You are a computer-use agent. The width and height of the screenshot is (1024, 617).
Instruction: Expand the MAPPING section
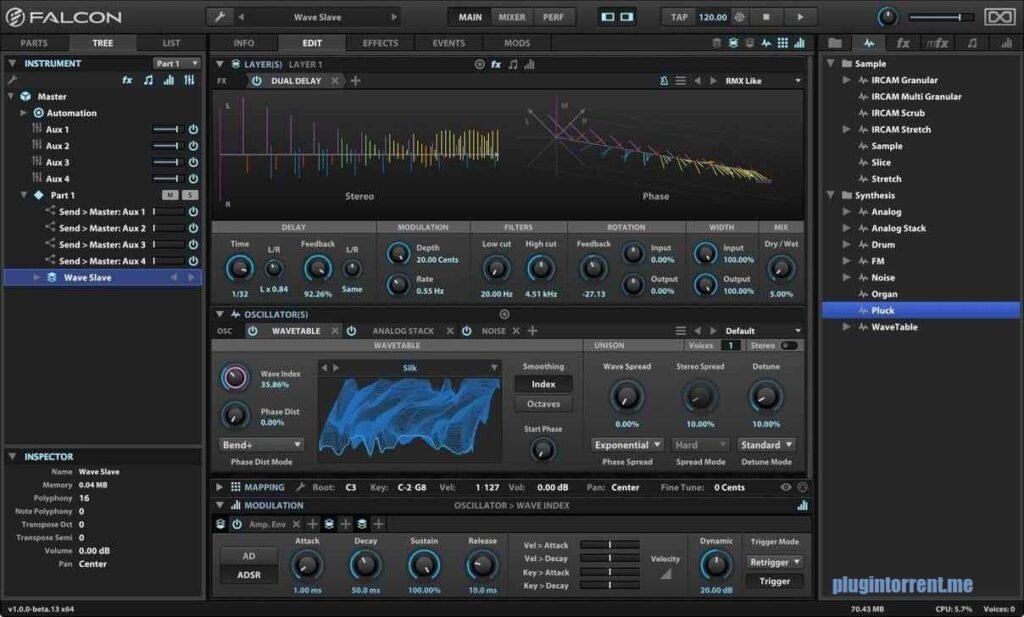pyautogui.click(x=219, y=487)
